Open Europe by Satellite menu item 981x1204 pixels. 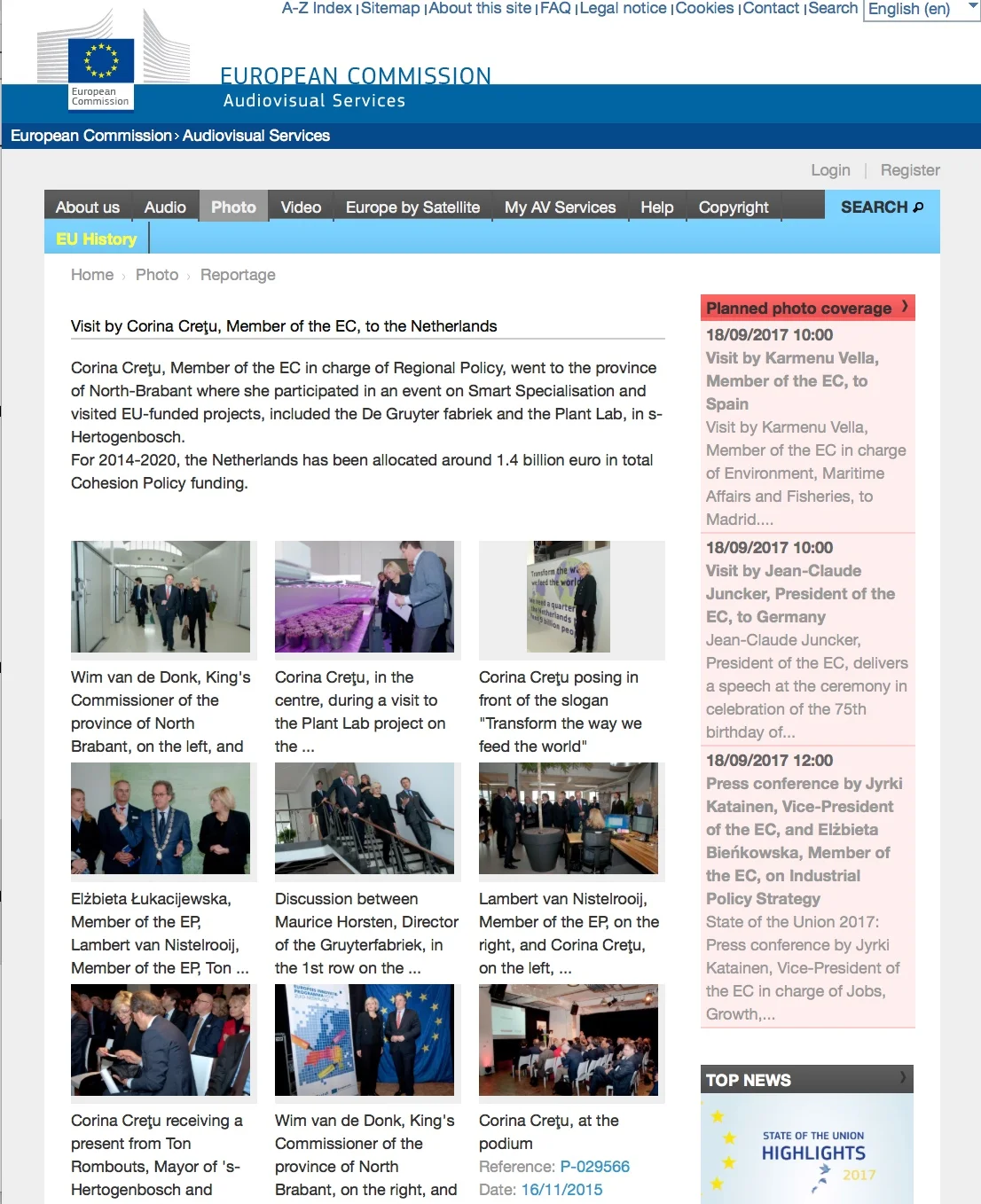point(412,207)
